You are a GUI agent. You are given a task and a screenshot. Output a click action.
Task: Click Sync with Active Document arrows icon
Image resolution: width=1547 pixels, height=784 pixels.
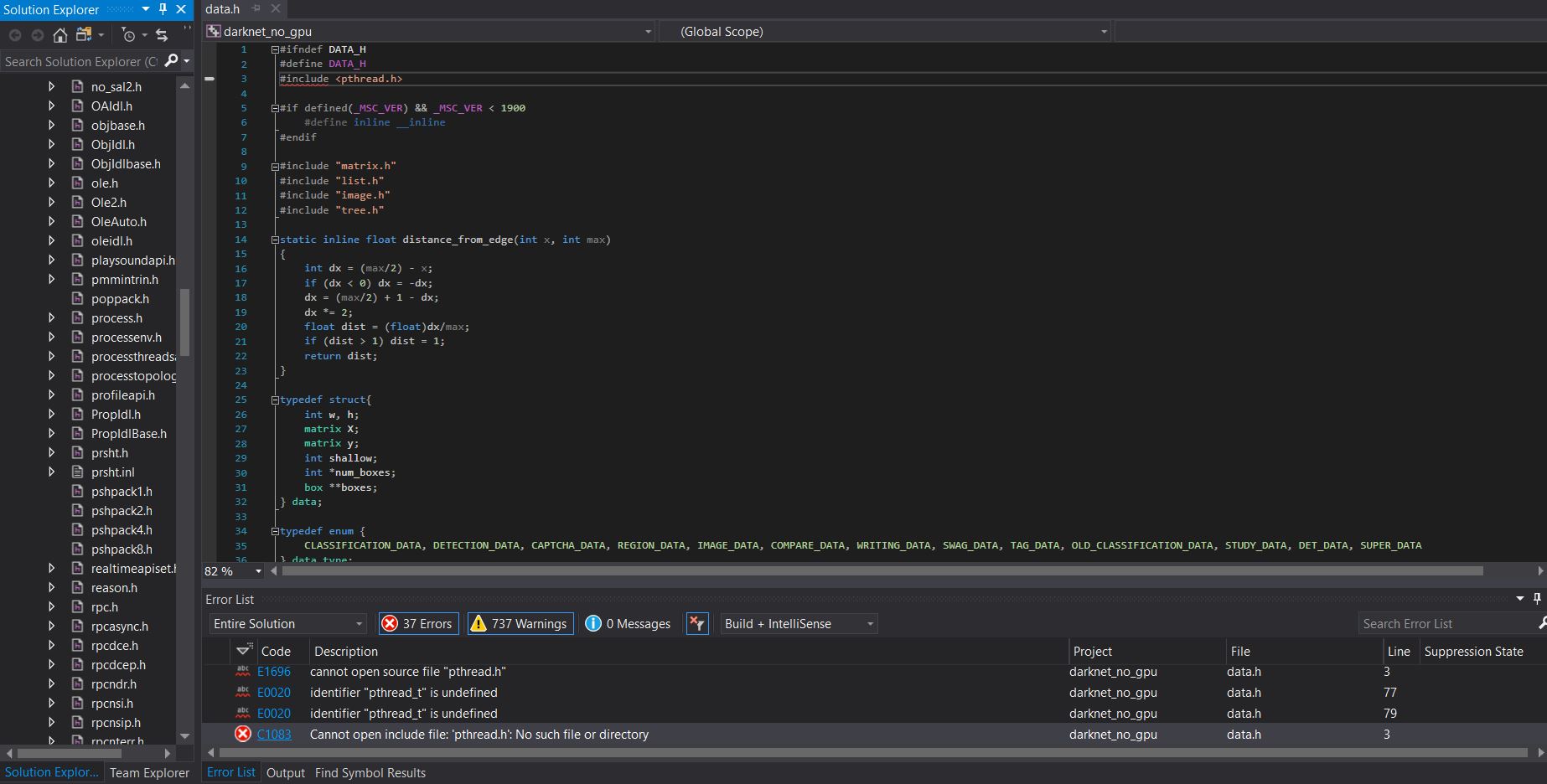click(x=162, y=35)
